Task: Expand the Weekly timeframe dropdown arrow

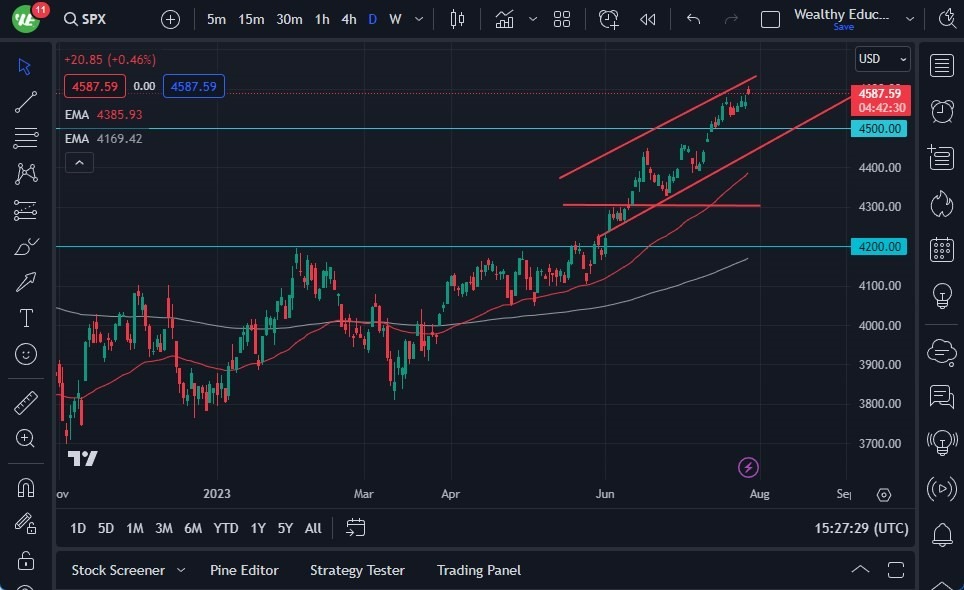Action: 418,18
